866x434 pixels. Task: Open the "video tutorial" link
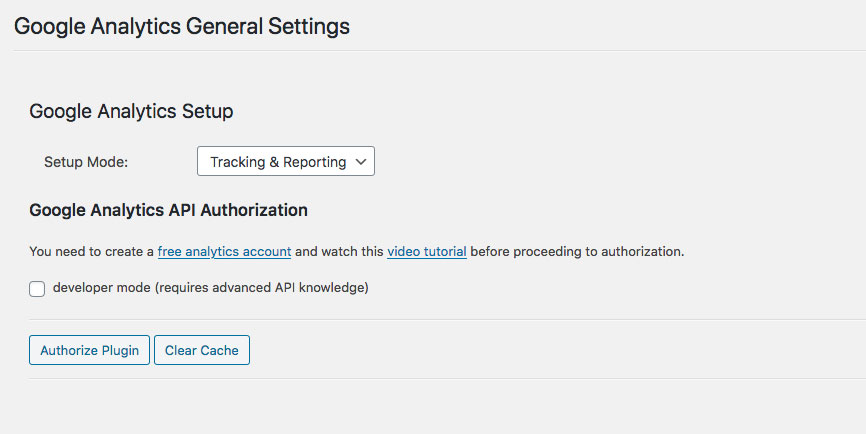pyautogui.click(x=427, y=251)
